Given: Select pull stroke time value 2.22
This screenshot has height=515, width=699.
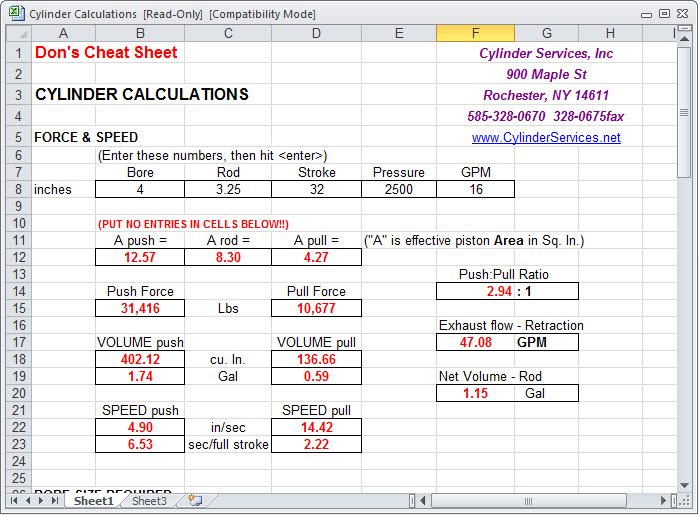Looking at the screenshot, I should 316,444.
